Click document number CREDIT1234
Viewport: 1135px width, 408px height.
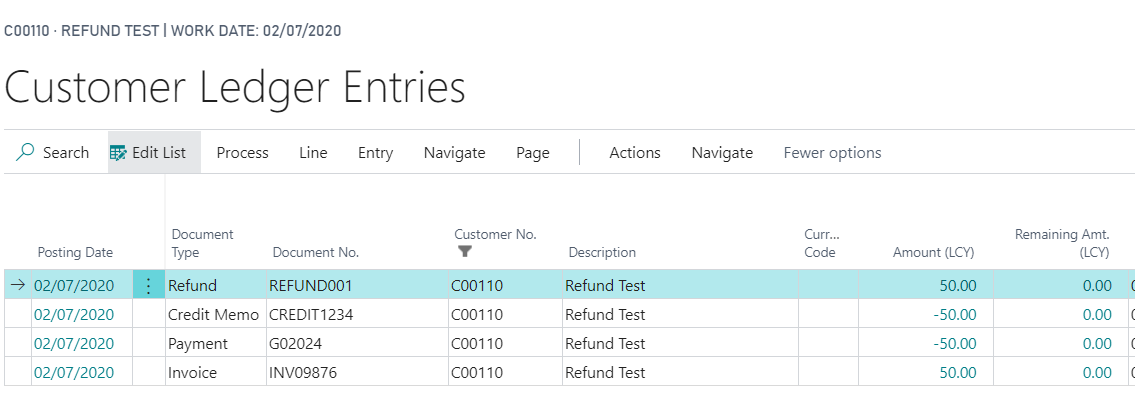point(311,315)
